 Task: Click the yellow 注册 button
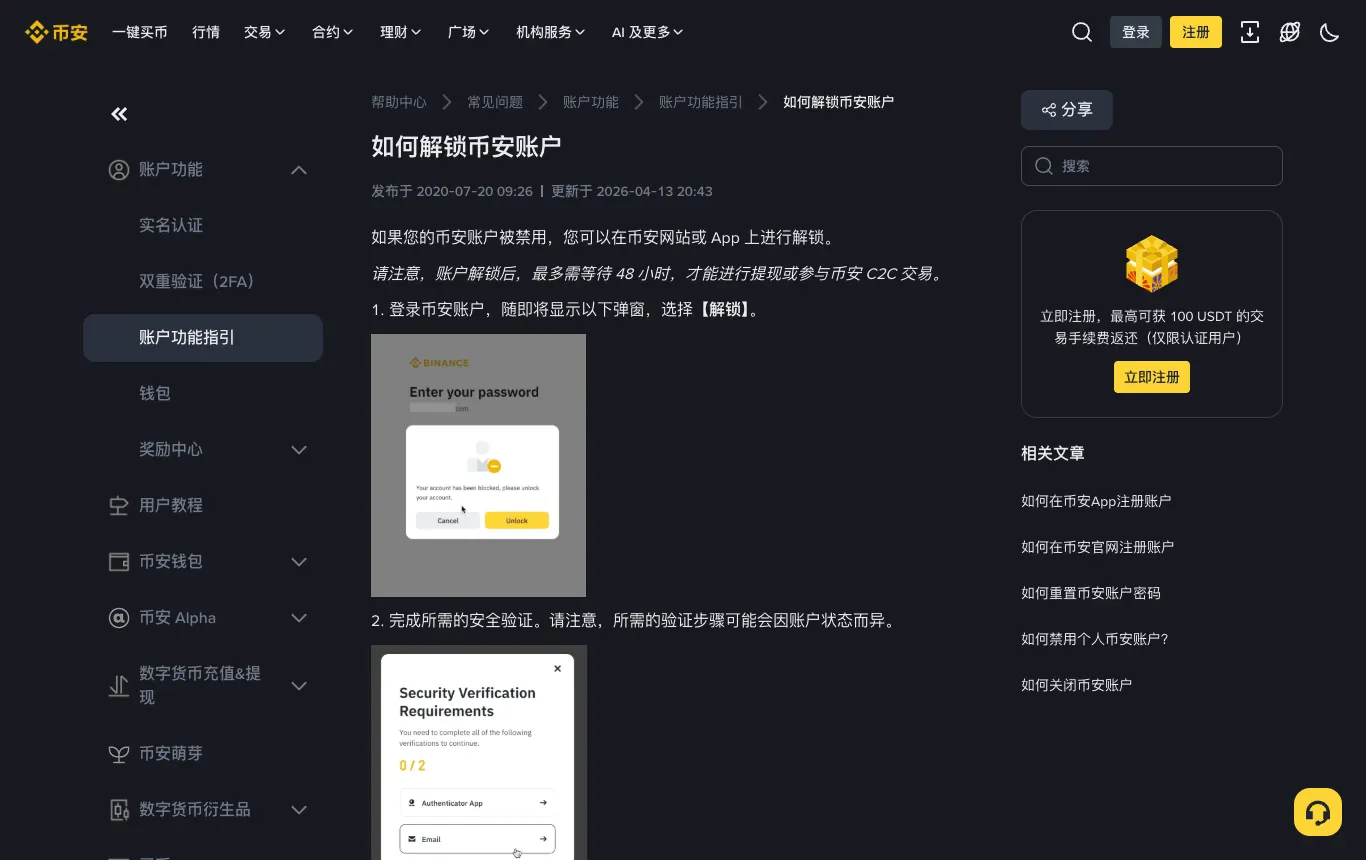pos(1196,32)
